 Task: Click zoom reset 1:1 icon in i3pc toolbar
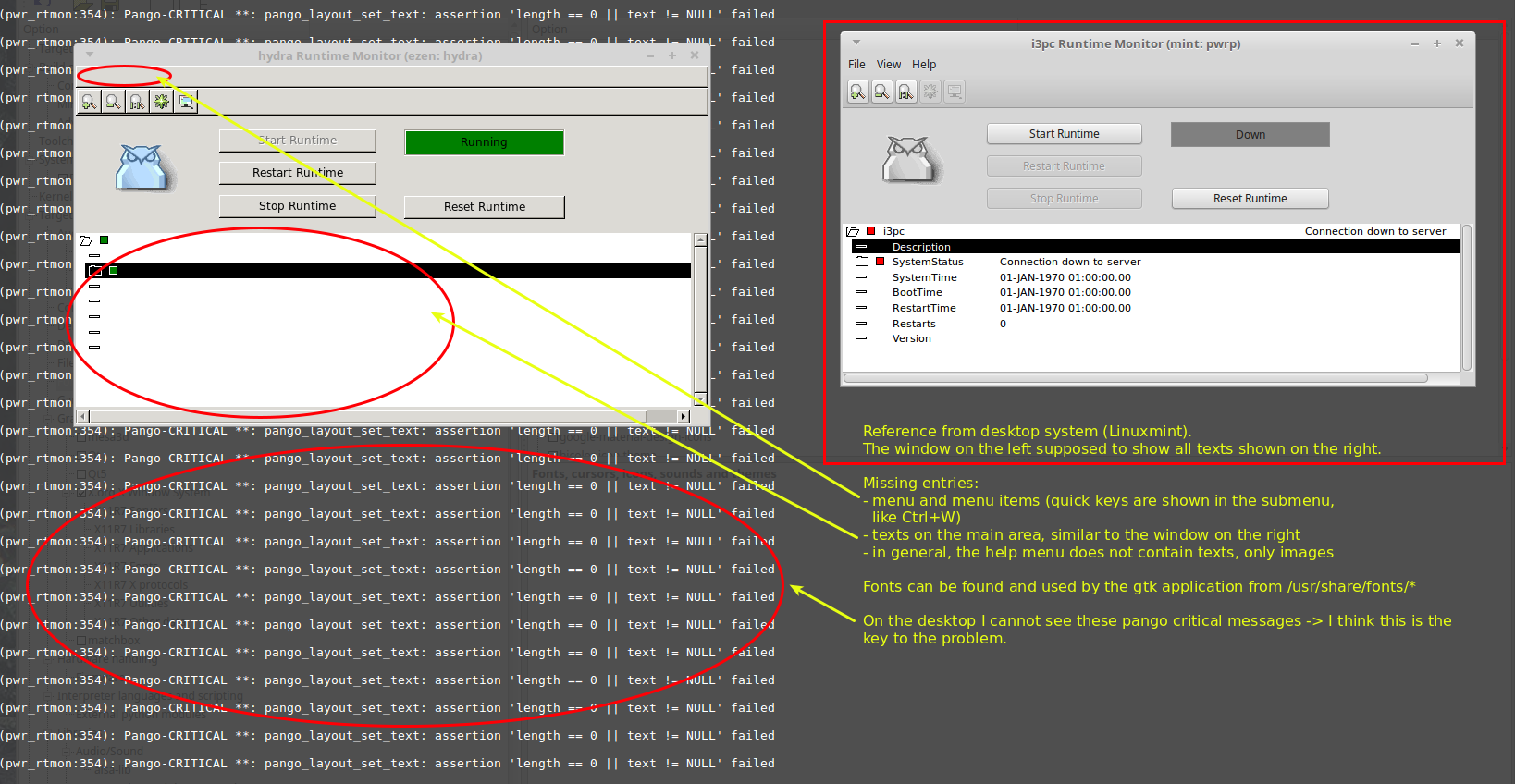(x=906, y=92)
